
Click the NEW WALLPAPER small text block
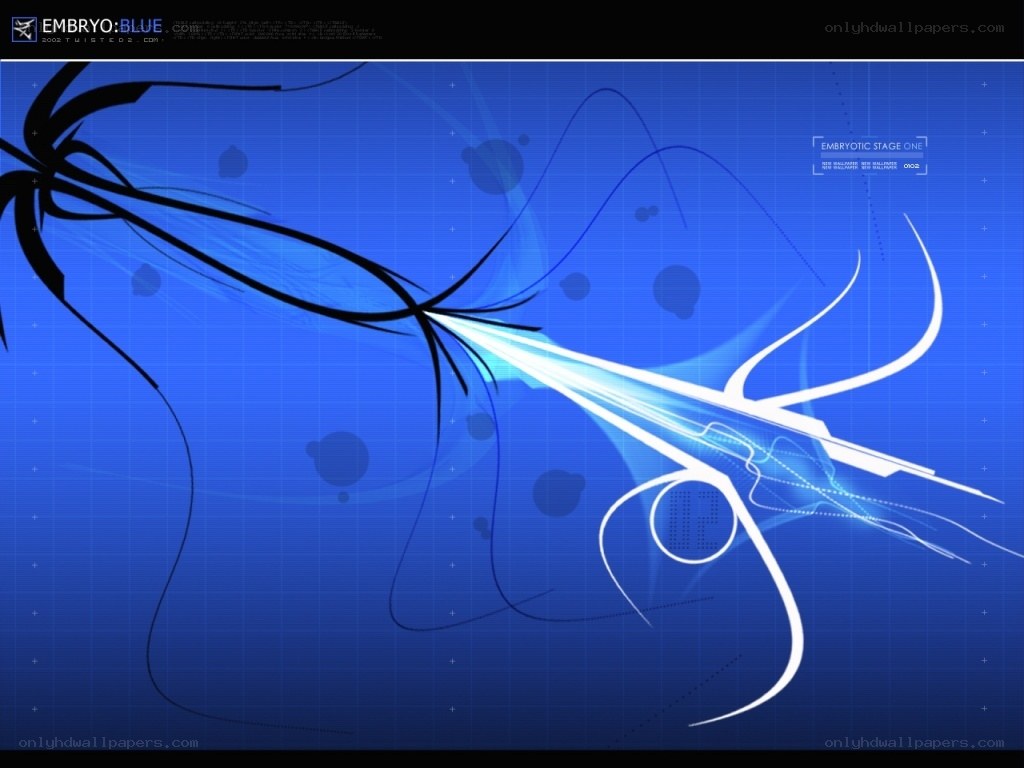(x=859, y=166)
